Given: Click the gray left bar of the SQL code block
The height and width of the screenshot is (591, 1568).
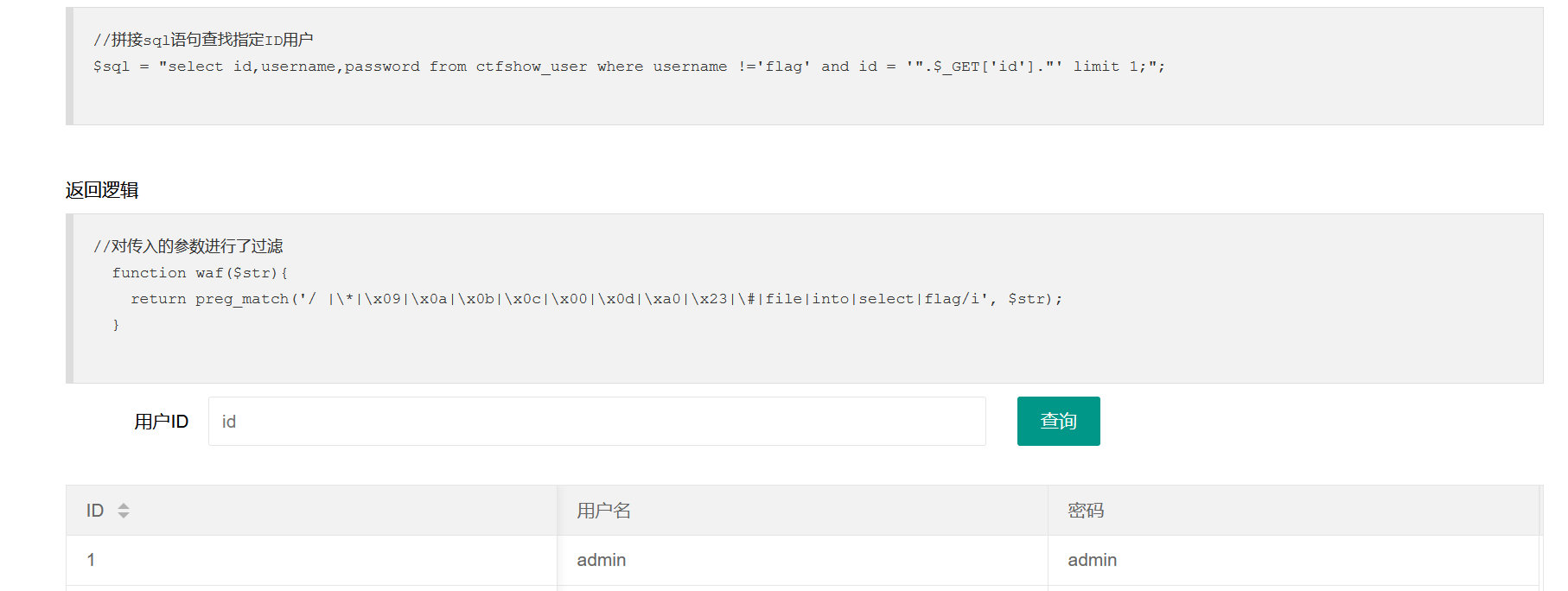Looking at the screenshot, I should pos(70,67).
